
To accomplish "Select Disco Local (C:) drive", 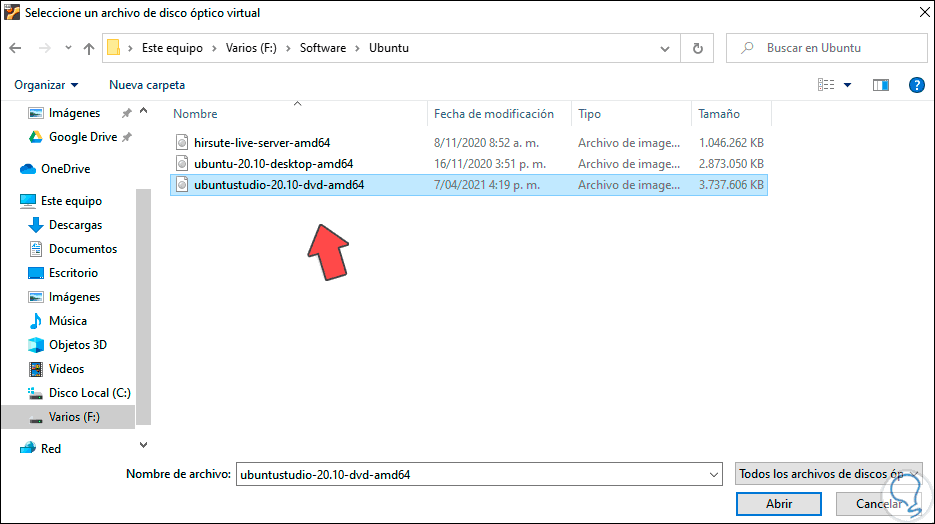I will click(89, 393).
